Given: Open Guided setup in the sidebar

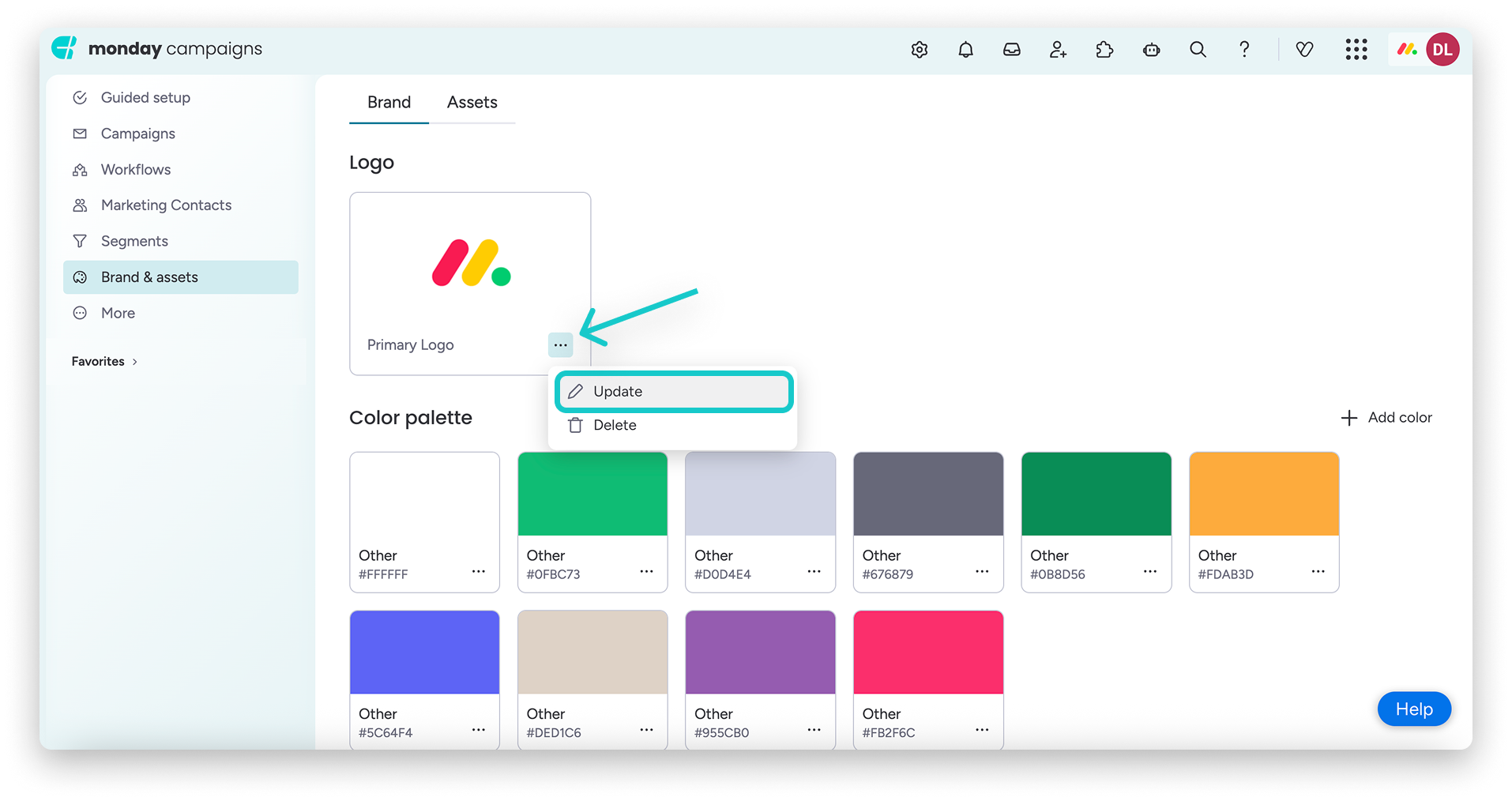Looking at the screenshot, I should pyautogui.click(x=181, y=98).
